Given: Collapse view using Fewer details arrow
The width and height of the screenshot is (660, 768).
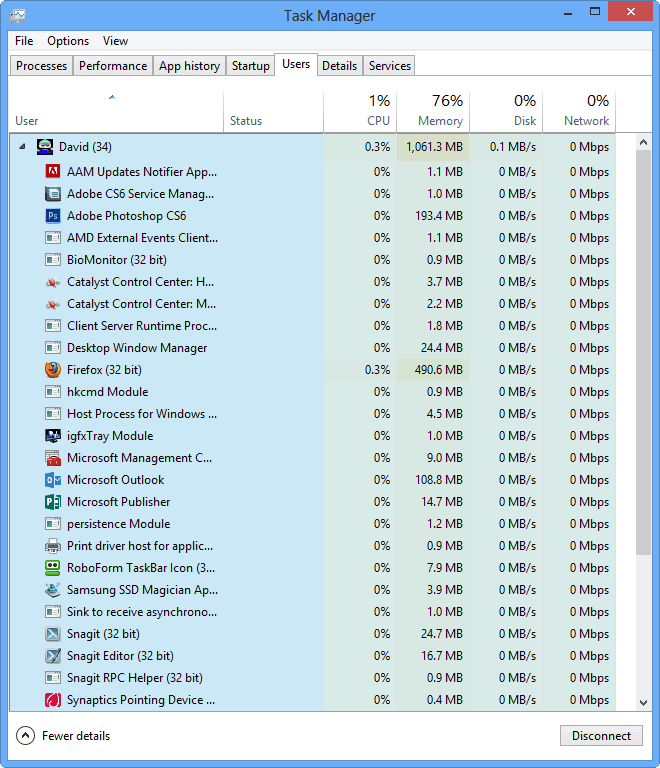Looking at the screenshot, I should click(25, 736).
